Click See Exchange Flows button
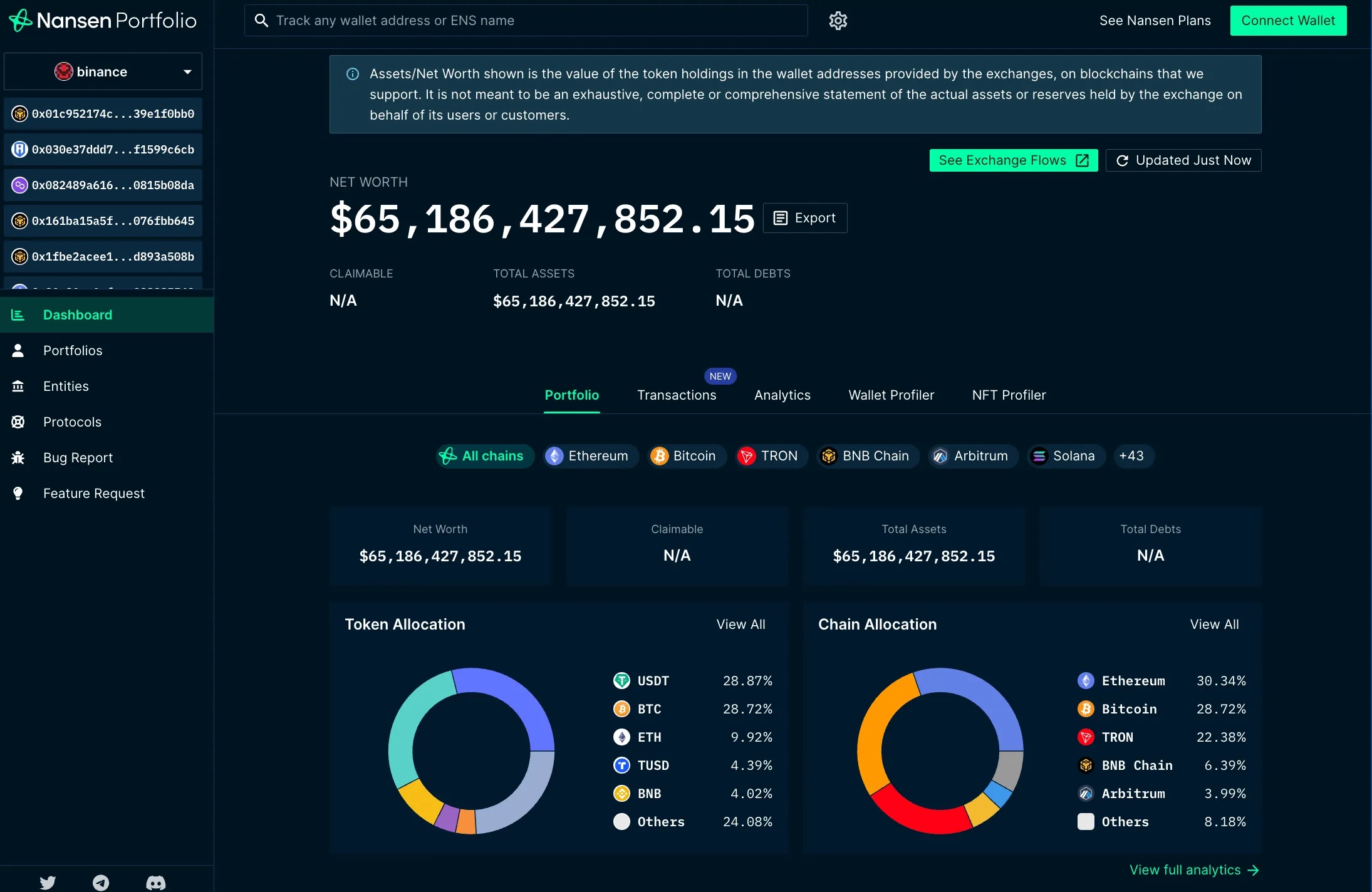 pos(1013,160)
